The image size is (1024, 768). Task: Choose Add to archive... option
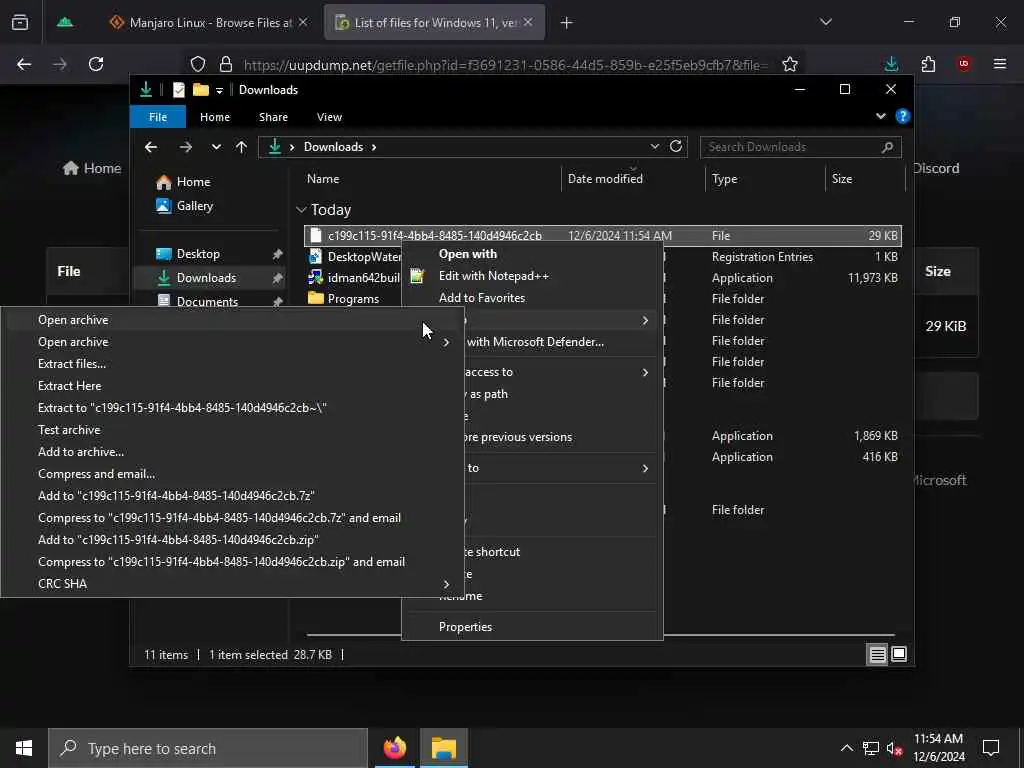pos(81,452)
